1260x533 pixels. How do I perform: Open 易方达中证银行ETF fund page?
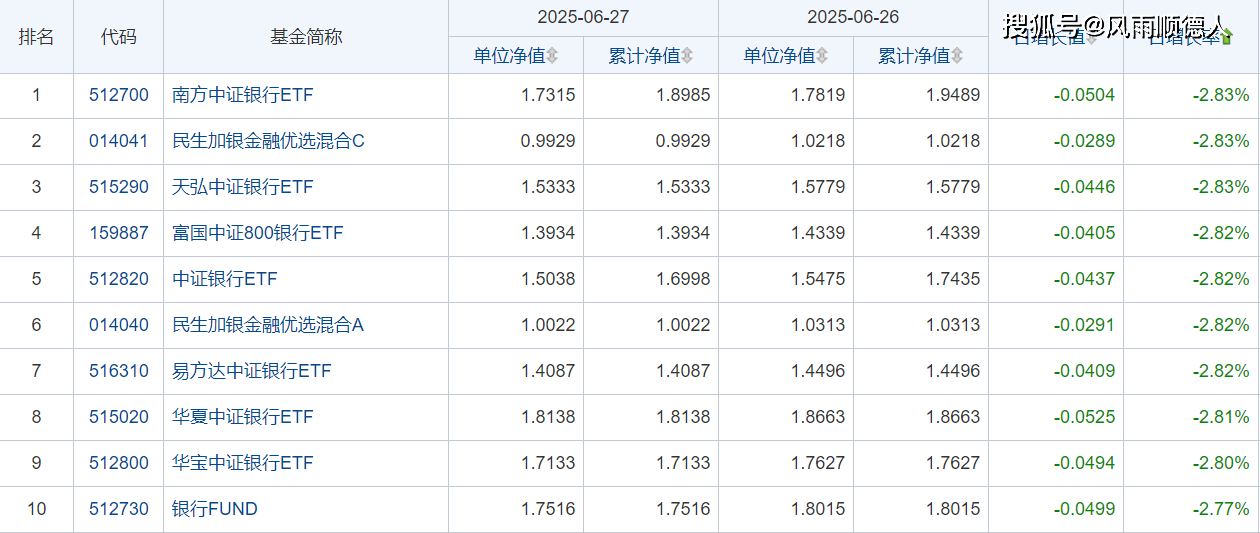(x=252, y=372)
